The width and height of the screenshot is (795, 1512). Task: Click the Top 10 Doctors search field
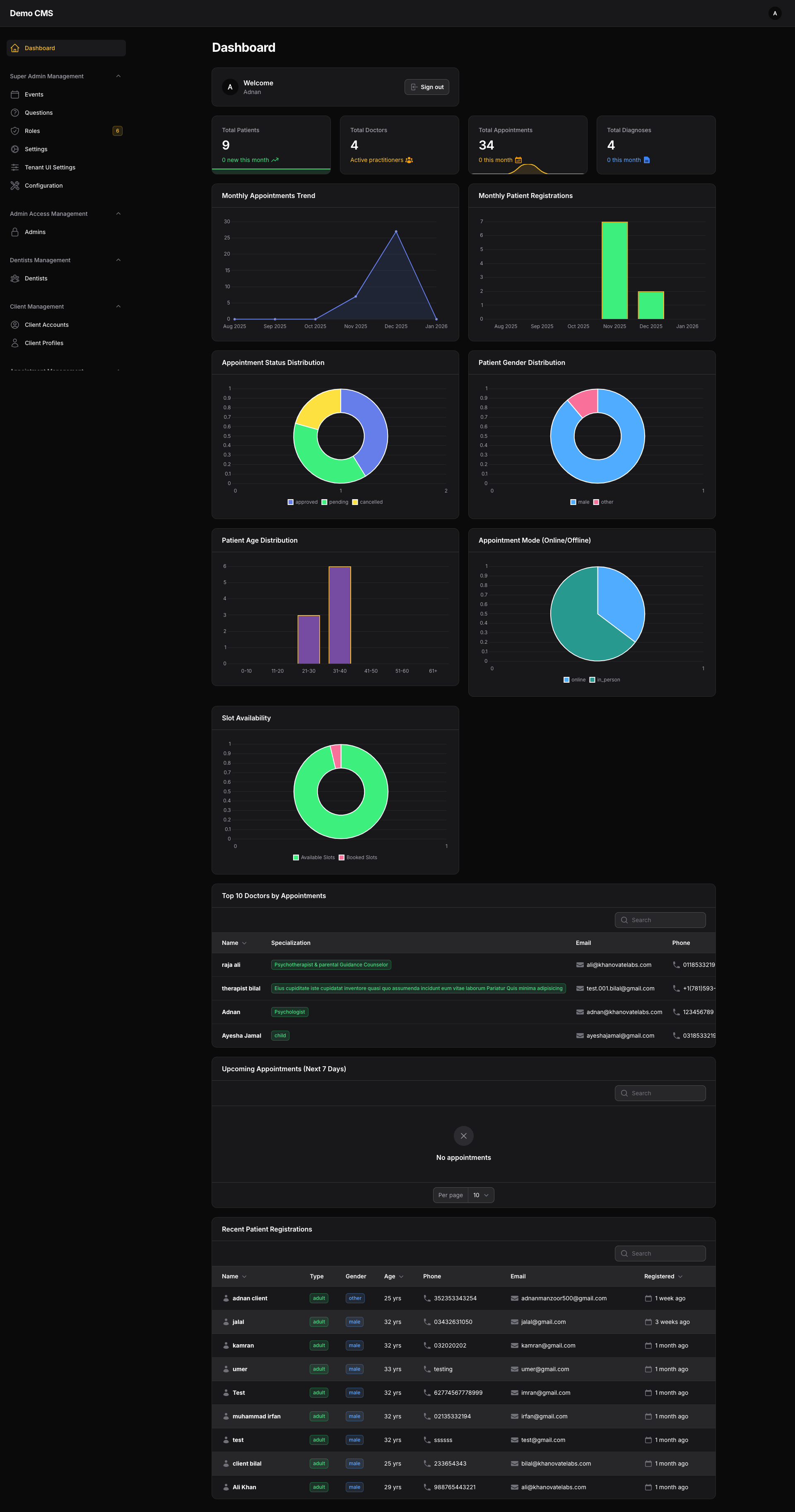tap(660, 920)
